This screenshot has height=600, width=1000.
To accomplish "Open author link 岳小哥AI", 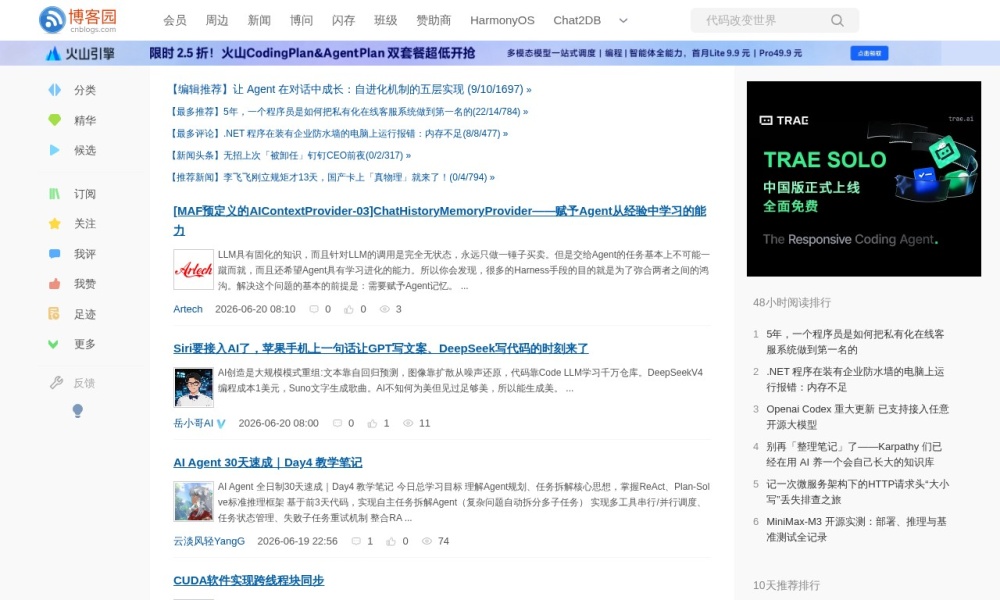I will [x=193, y=423].
